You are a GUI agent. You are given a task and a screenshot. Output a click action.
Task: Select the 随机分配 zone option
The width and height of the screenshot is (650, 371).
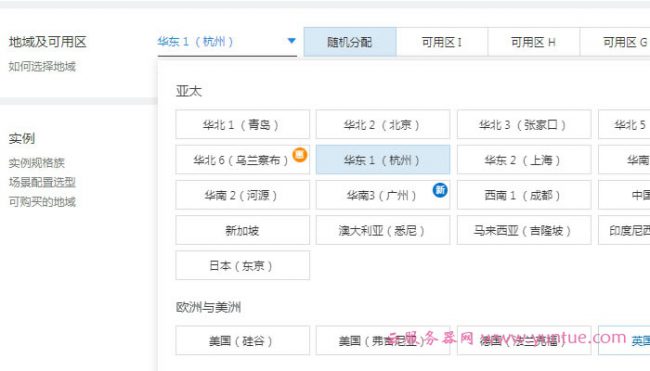pyautogui.click(x=350, y=42)
